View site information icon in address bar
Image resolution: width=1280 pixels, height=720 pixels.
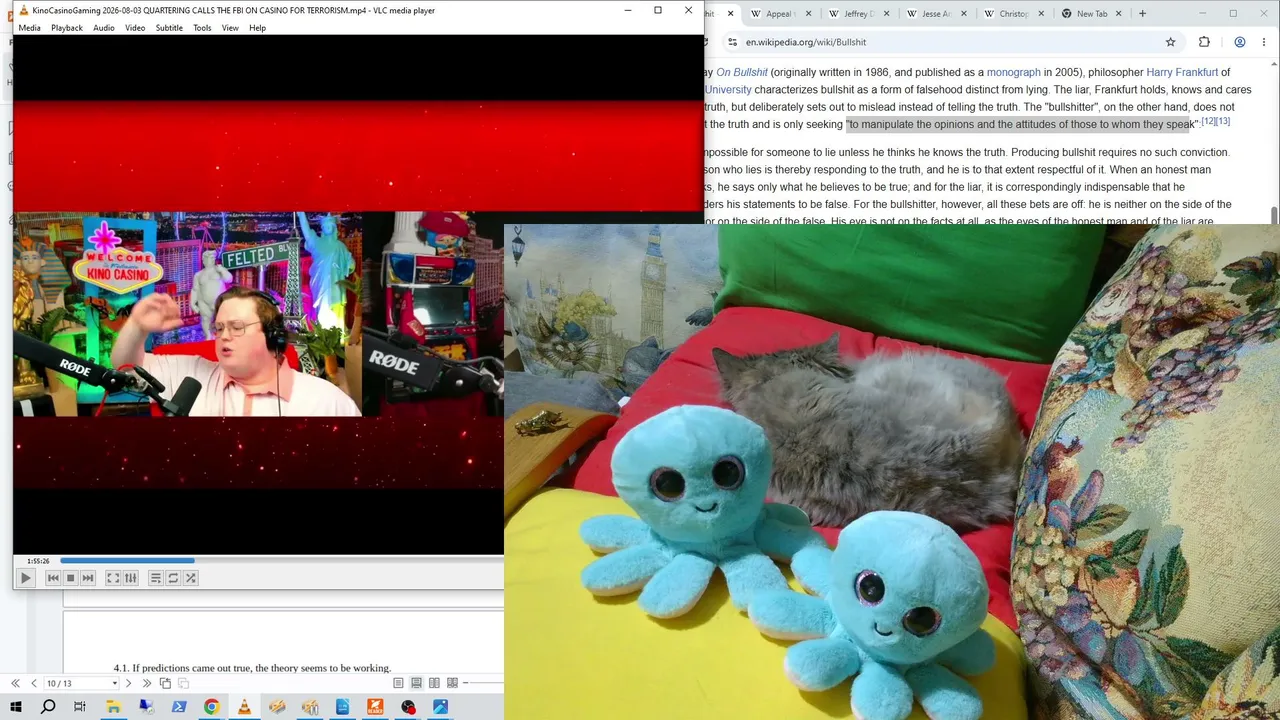(732, 42)
